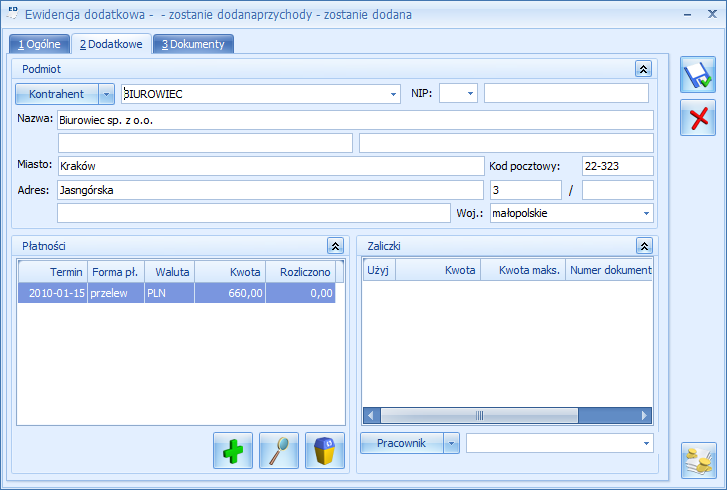Click the Forma pł. column header

[116, 272]
